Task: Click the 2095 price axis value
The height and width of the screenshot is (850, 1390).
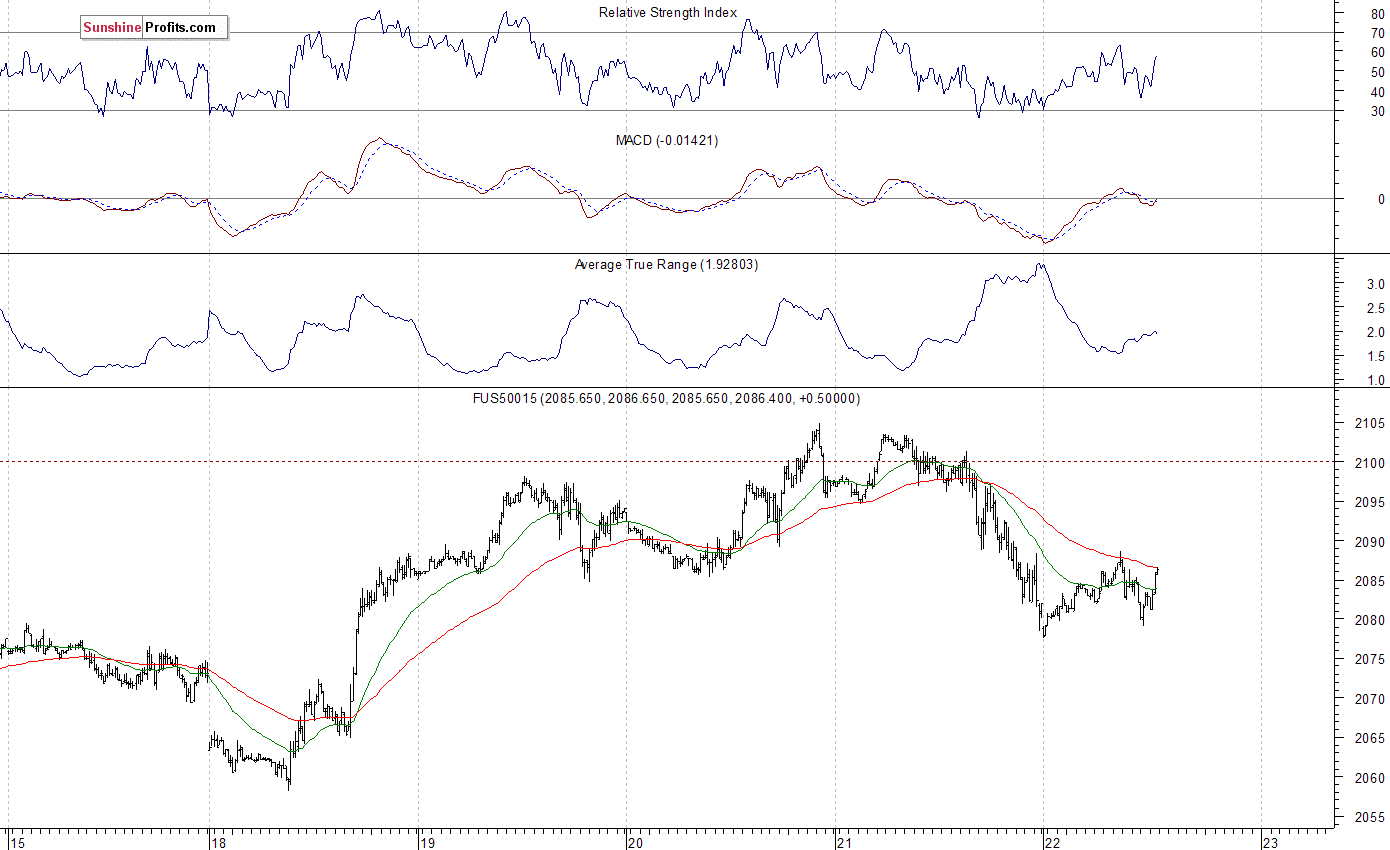Action: tap(1369, 503)
